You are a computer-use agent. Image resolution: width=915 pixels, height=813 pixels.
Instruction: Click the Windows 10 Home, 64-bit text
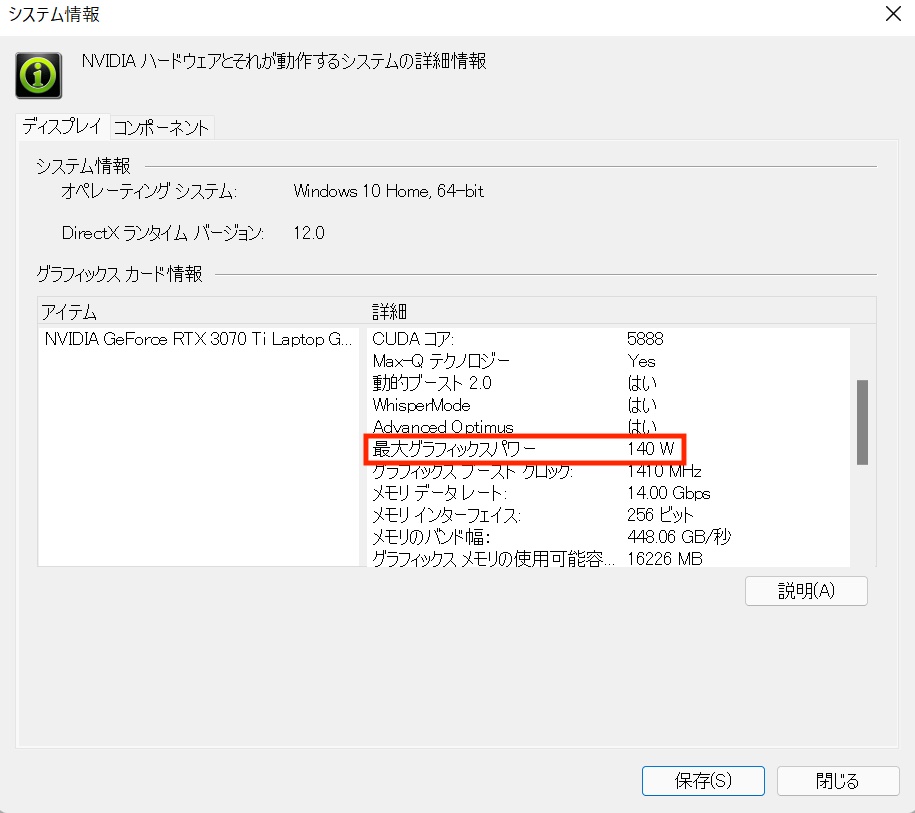pos(389,191)
